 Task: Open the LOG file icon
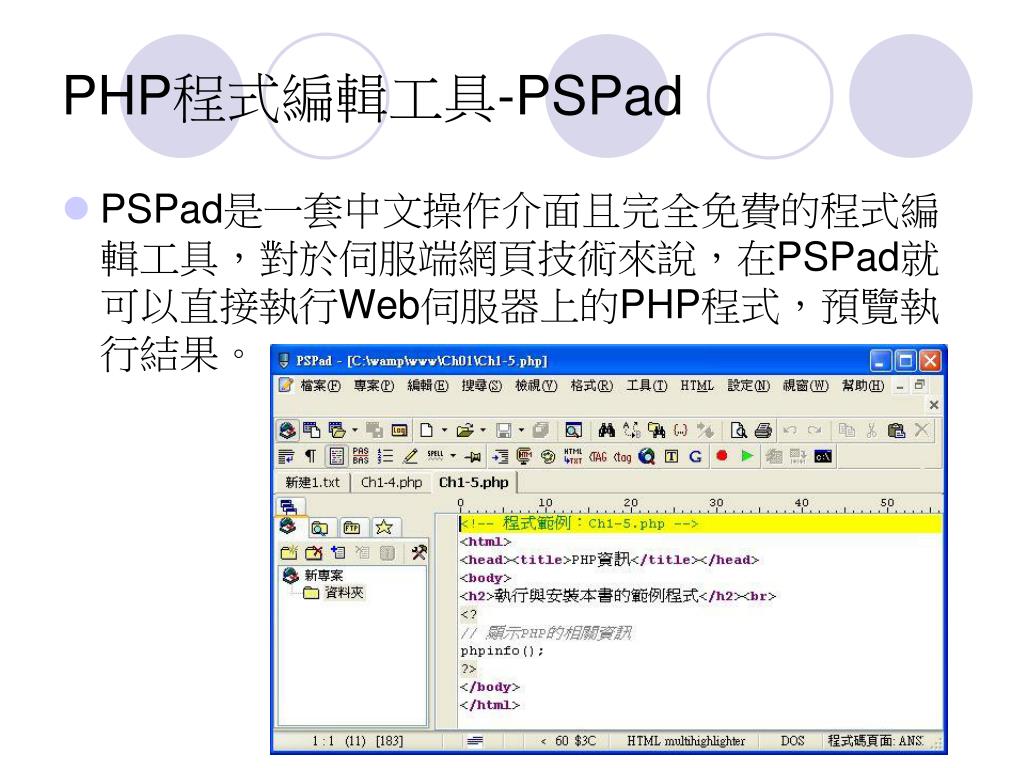pos(399,430)
